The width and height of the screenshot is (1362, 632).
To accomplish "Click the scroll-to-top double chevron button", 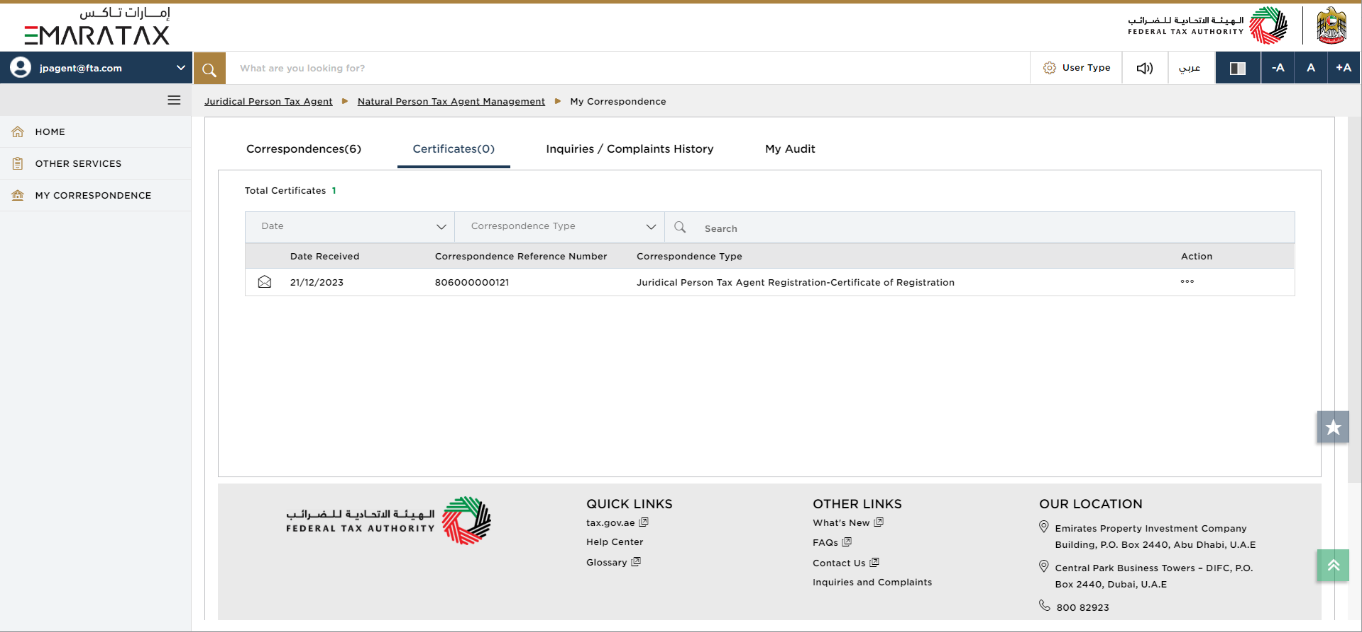I will click(x=1333, y=565).
